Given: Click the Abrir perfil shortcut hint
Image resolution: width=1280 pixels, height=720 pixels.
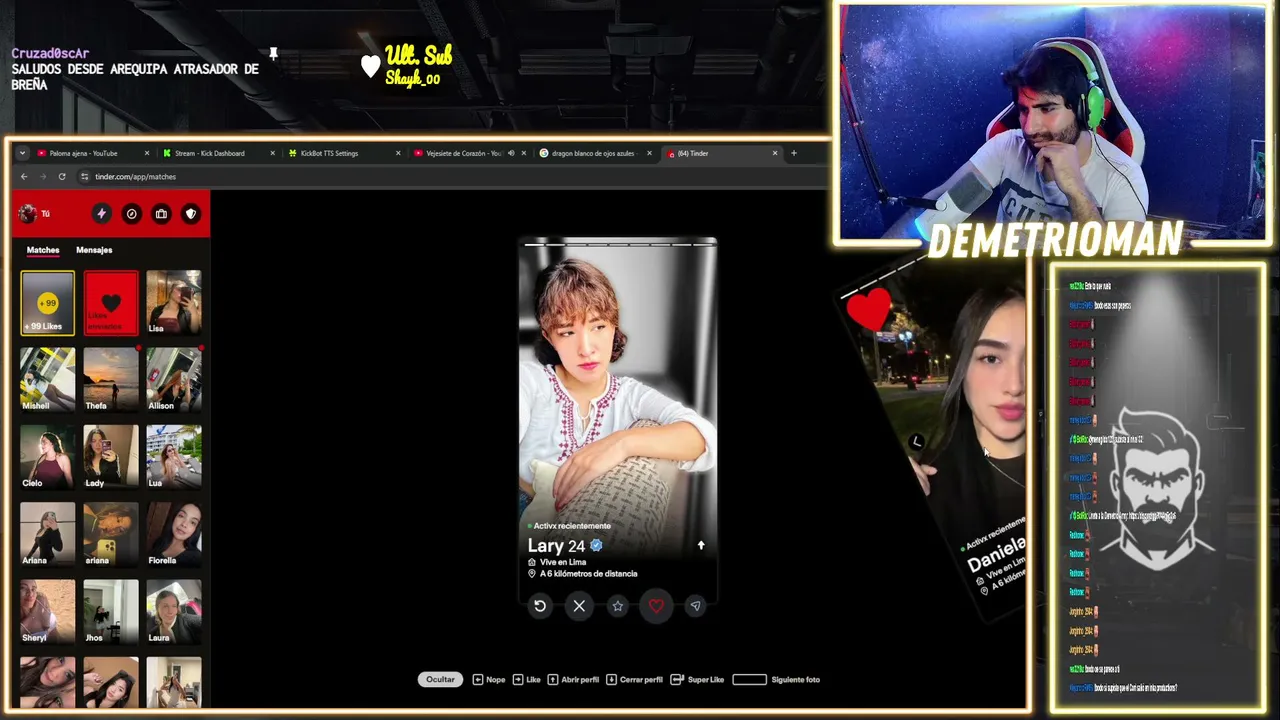Looking at the screenshot, I should (x=573, y=680).
